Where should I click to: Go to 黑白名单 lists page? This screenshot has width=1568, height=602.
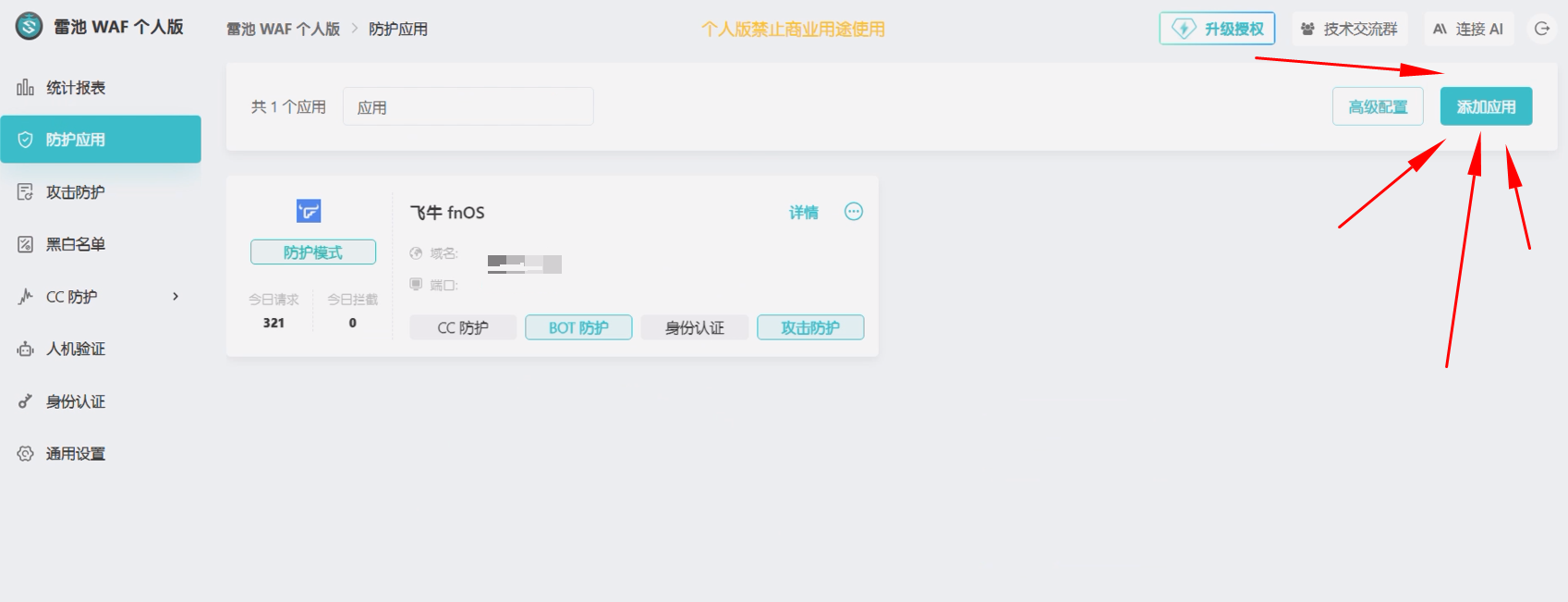[101, 244]
